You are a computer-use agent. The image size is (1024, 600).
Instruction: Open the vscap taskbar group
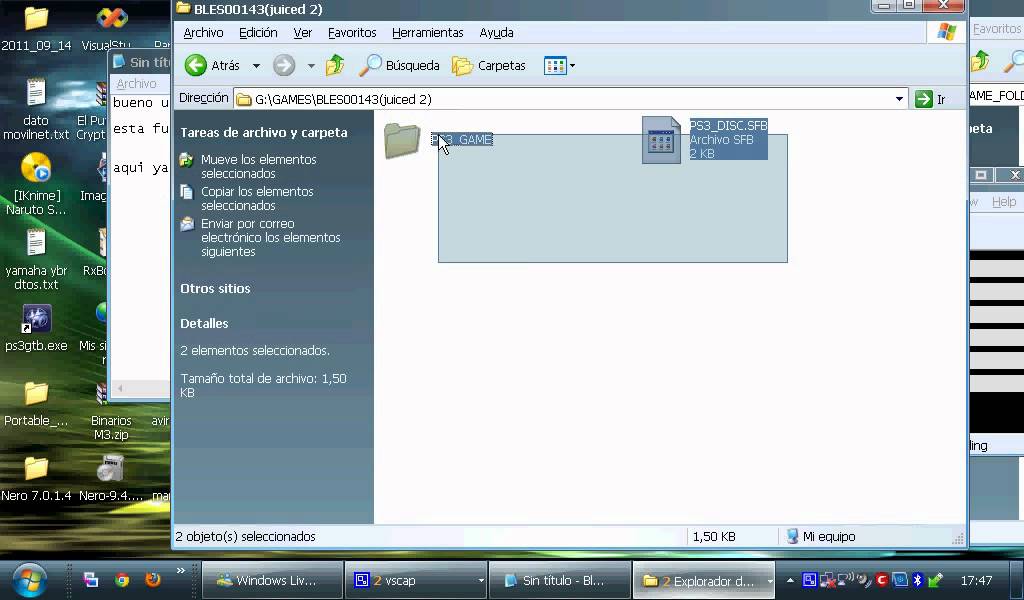(416, 580)
